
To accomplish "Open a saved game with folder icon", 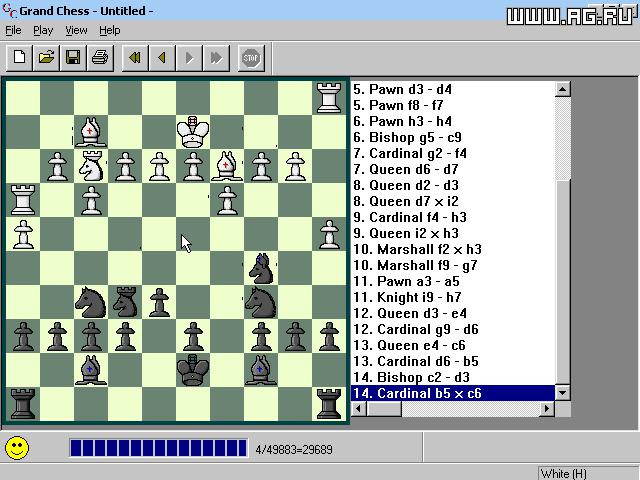I will 46,58.
